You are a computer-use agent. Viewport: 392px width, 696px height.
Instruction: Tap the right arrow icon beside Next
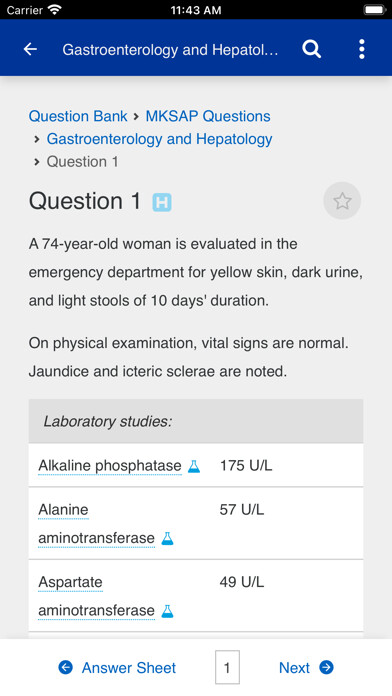pos(326,667)
